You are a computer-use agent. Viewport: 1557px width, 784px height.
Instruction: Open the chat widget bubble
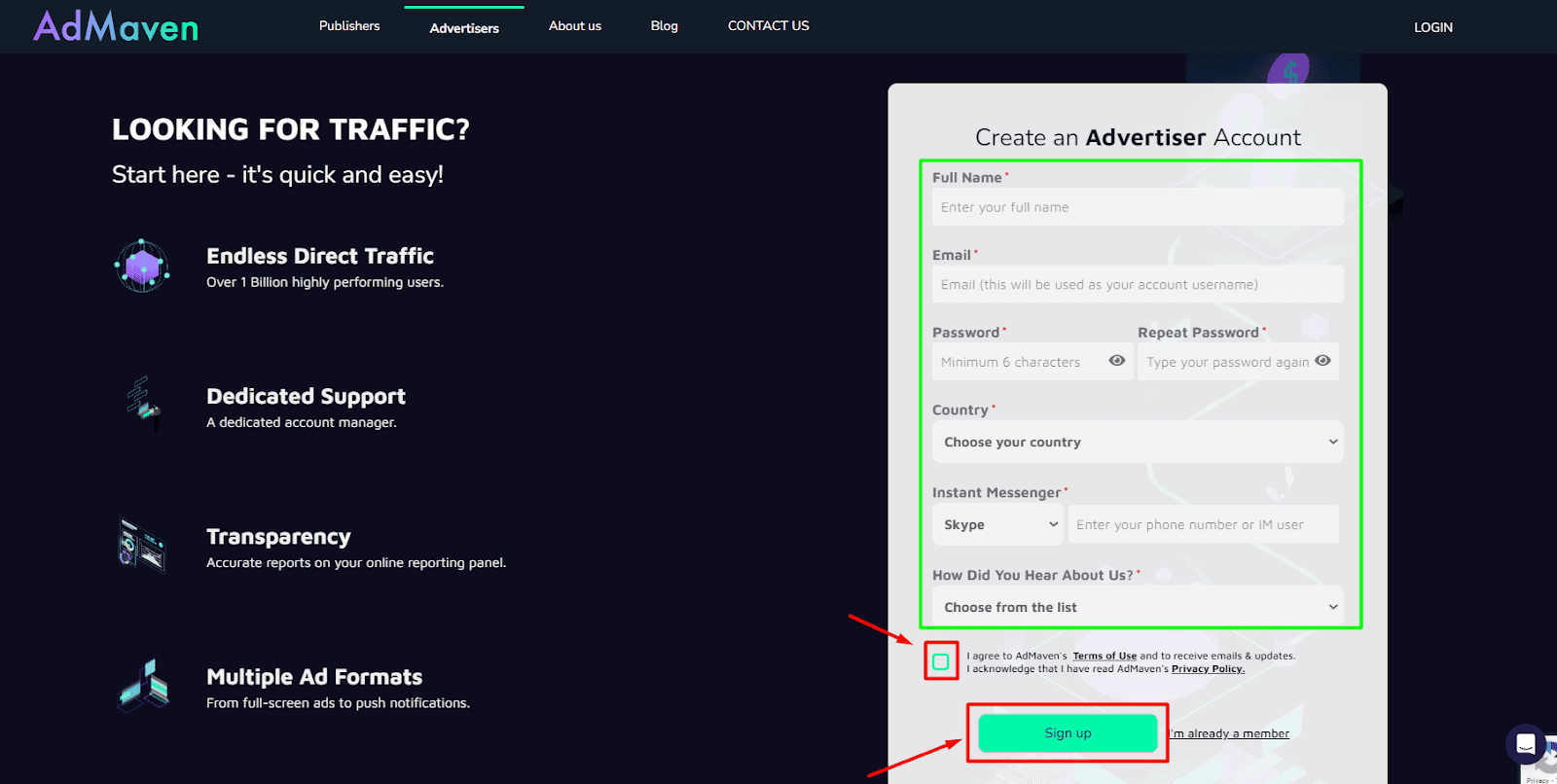tap(1525, 745)
